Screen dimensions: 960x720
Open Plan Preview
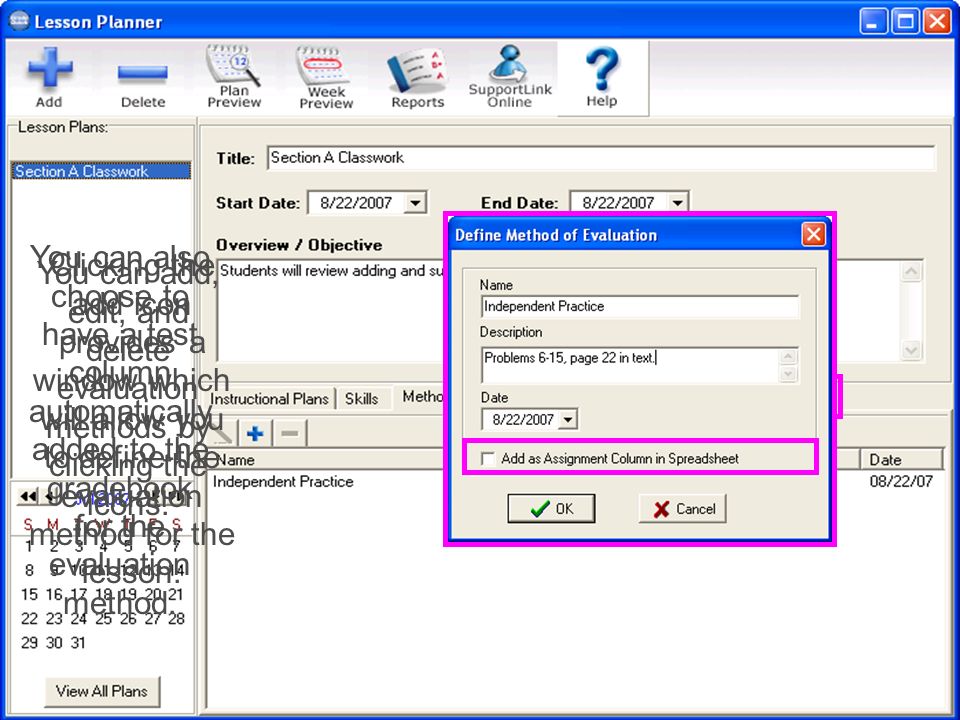[234, 77]
